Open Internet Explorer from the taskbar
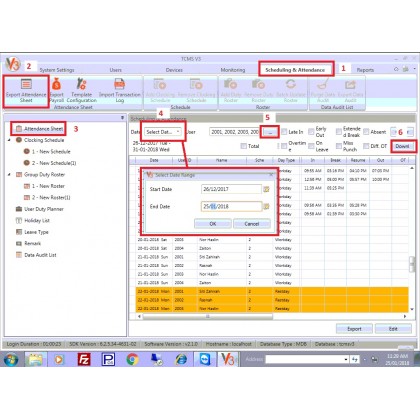 181,359
